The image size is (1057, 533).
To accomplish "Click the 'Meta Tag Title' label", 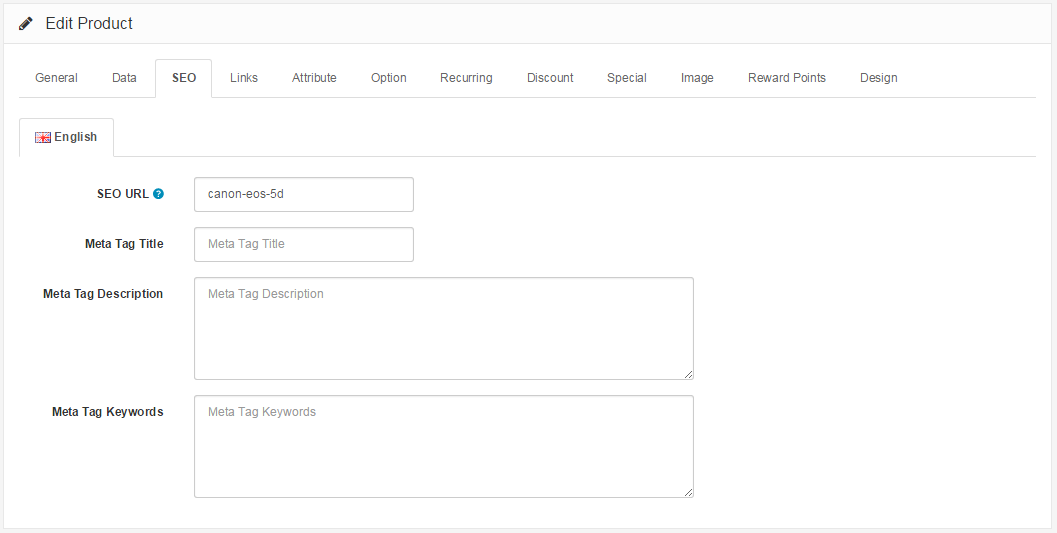I will coord(124,244).
